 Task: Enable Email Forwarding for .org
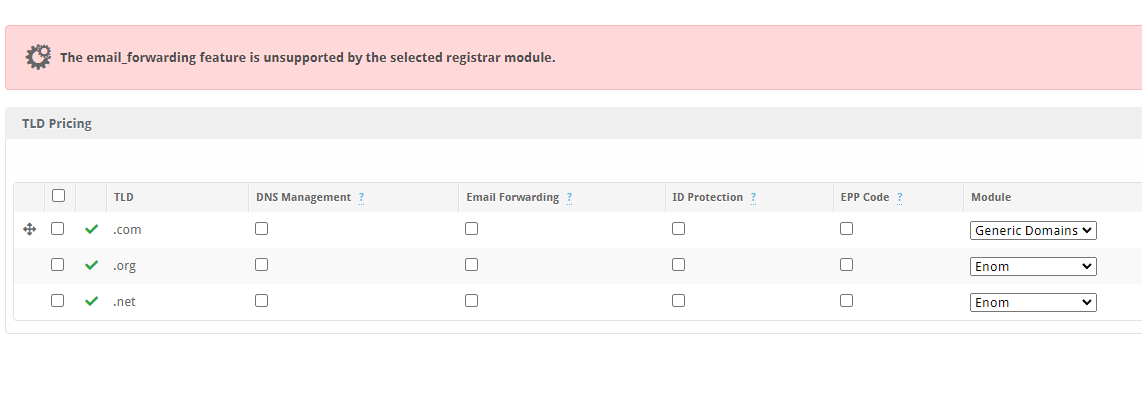click(471, 265)
